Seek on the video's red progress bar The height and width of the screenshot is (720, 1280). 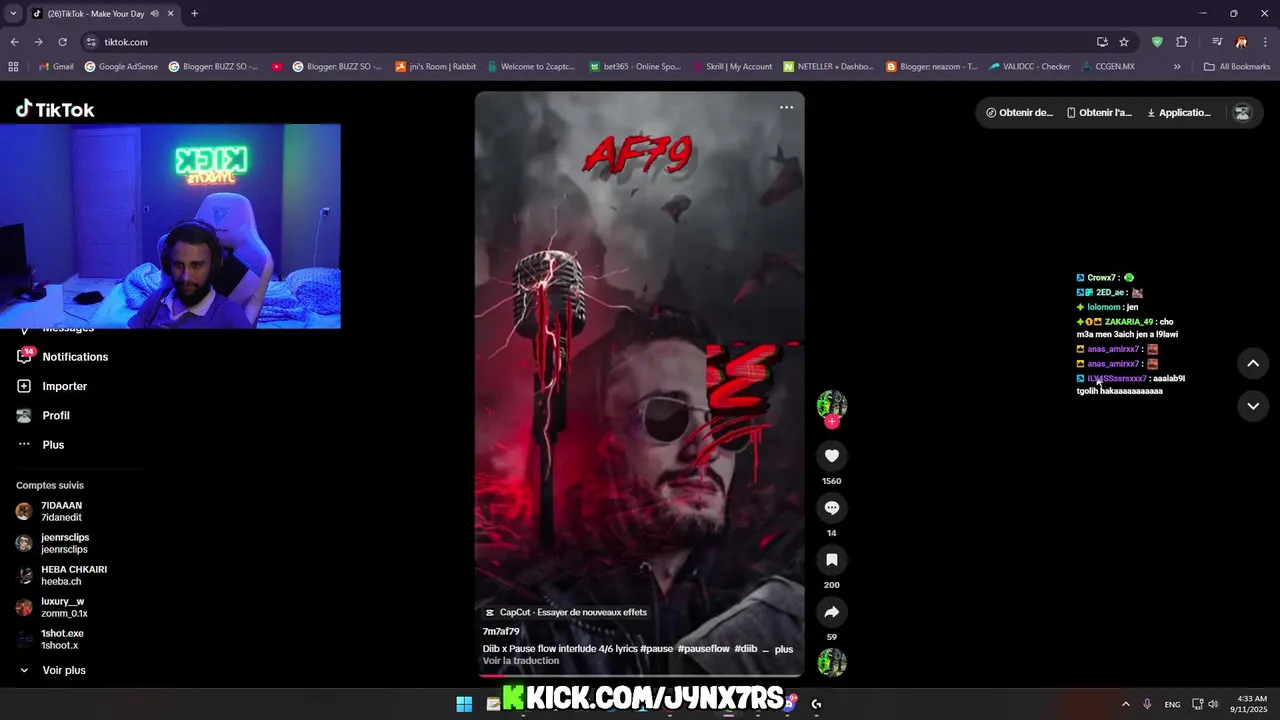tap(640, 675)
